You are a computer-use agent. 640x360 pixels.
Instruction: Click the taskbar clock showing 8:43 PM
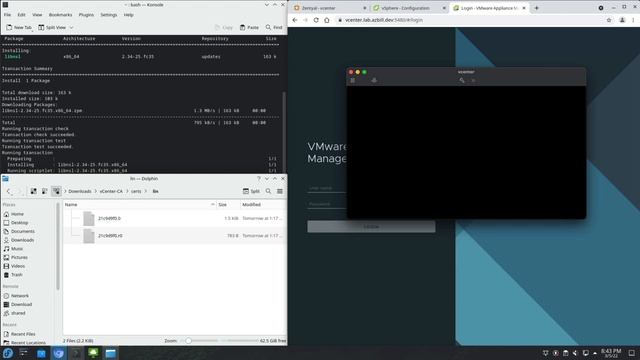click(611, 353)
